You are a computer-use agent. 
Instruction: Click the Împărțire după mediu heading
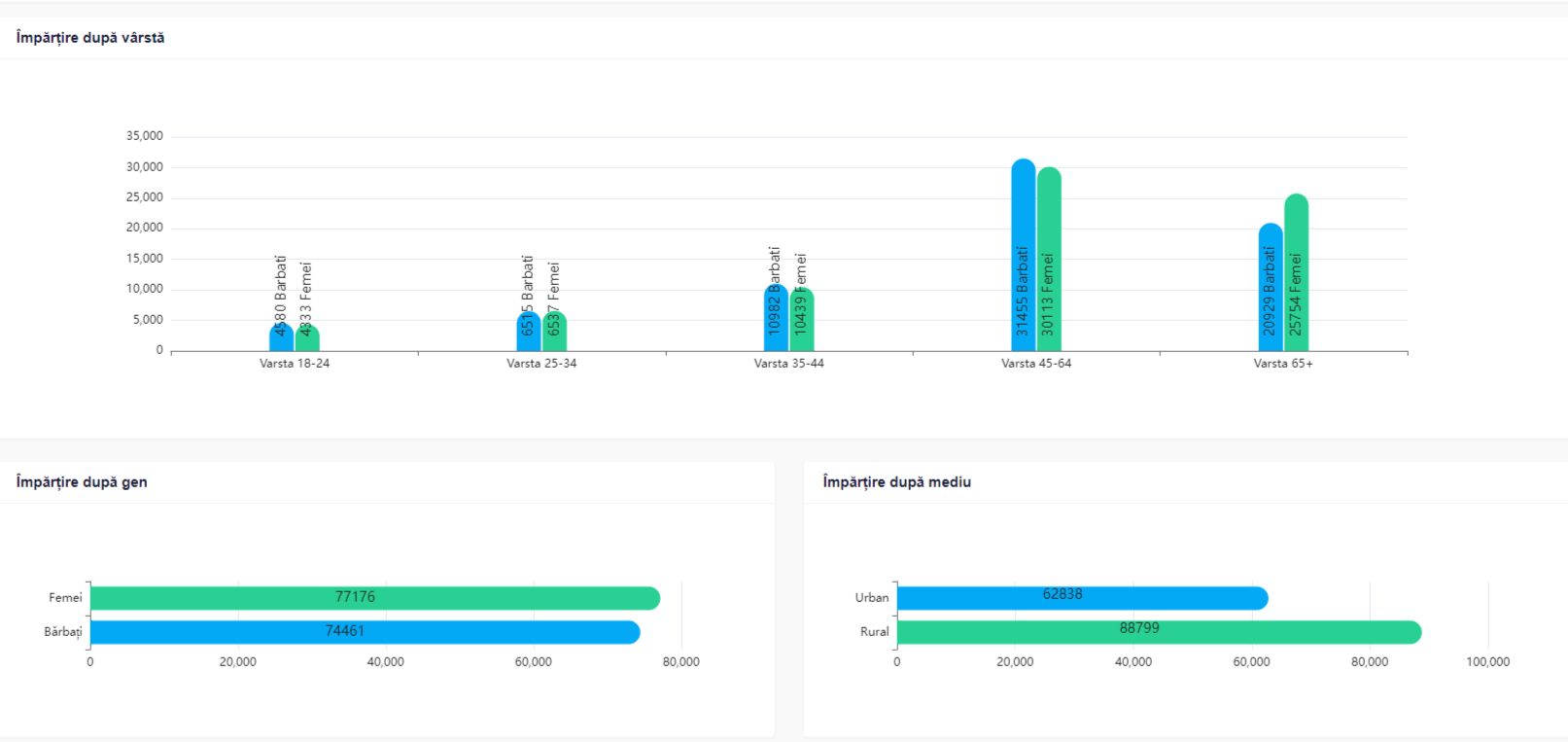coord(896,482)
